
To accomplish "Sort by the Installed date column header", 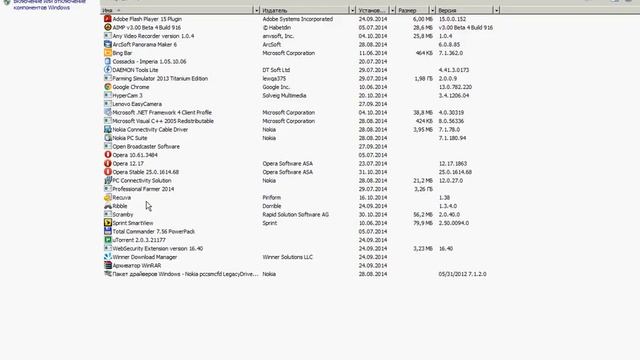I will click(373, 10).
